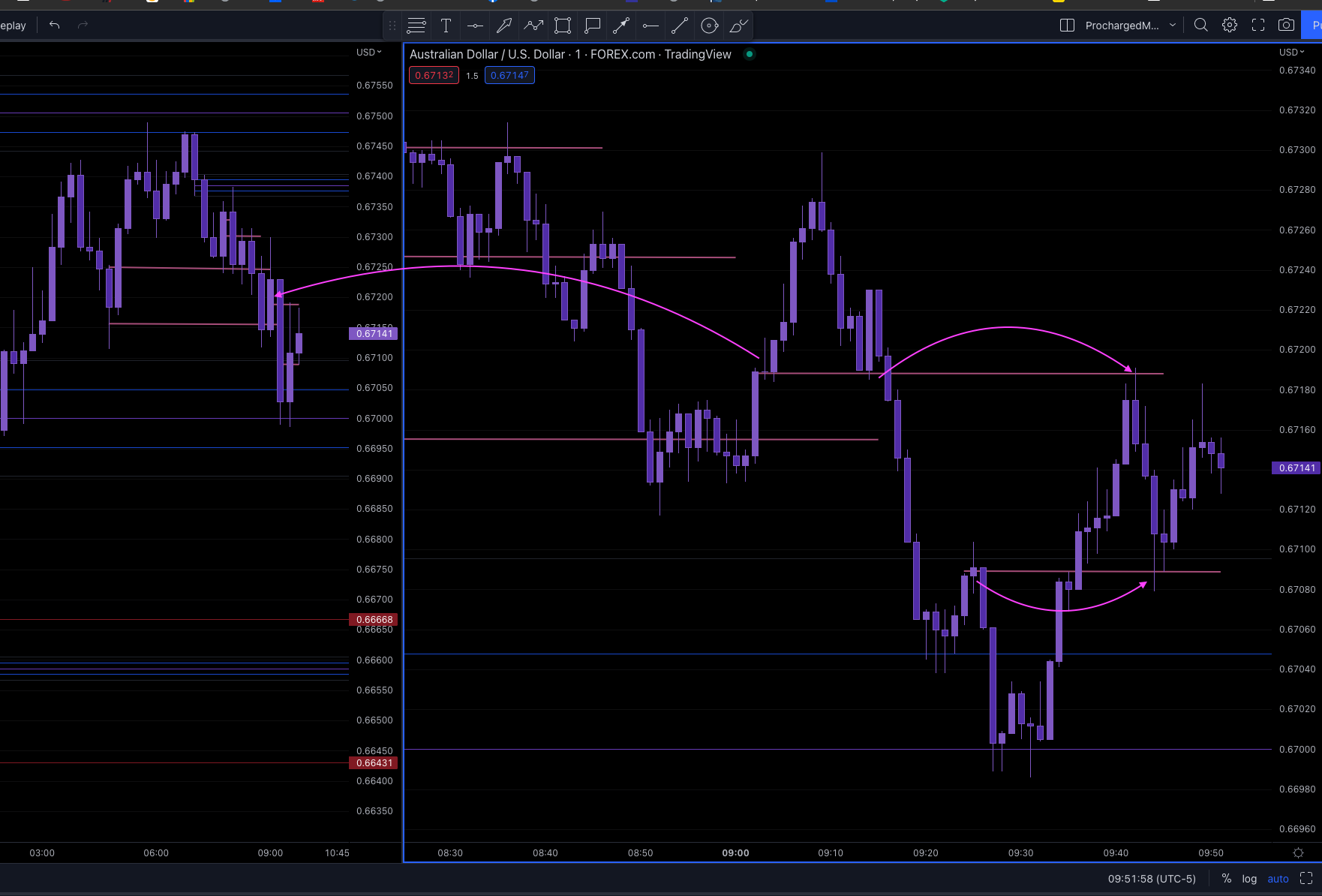Image resolution: width=1322 pixels, height=896 pixels.
Task: Select the Text tool
Action: pyautogui.click(x=446, y=25)
